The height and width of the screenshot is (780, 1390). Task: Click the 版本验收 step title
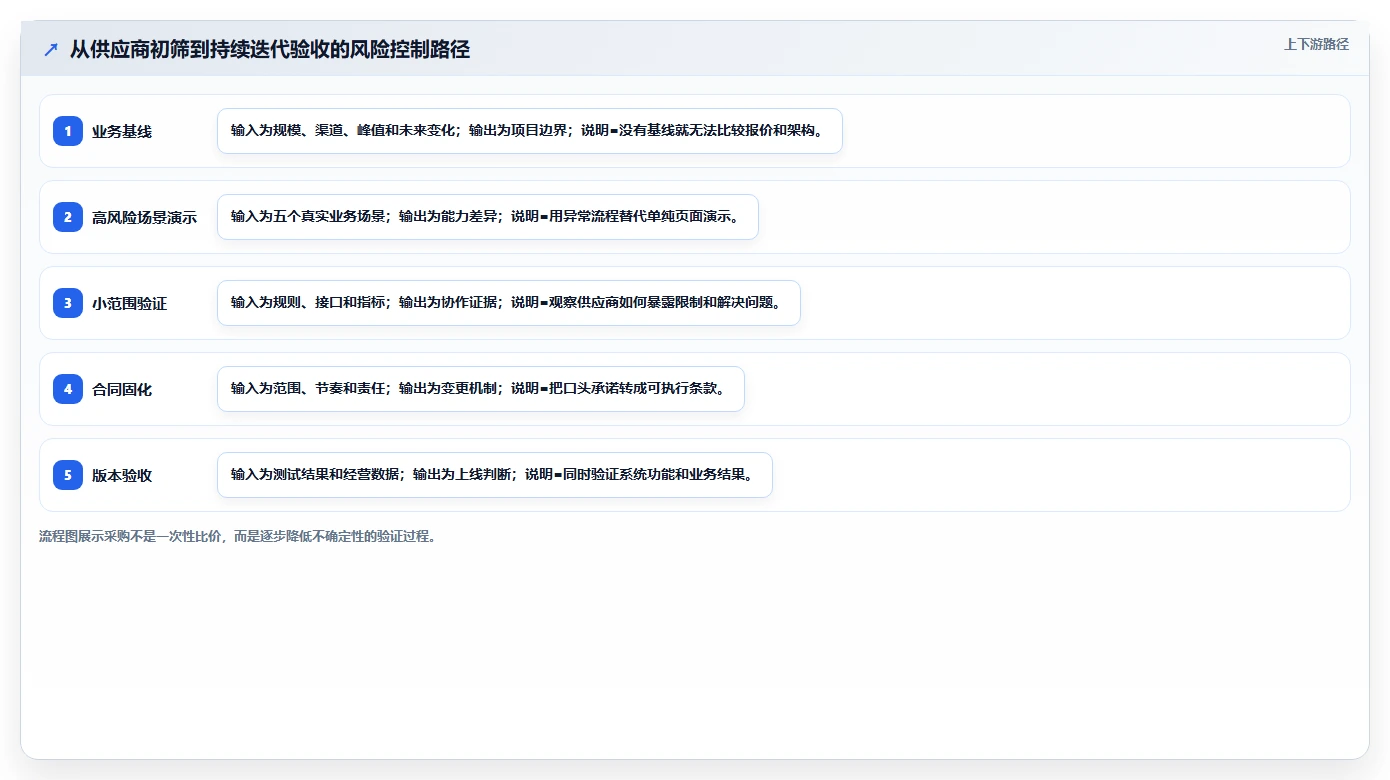[122, 475]
